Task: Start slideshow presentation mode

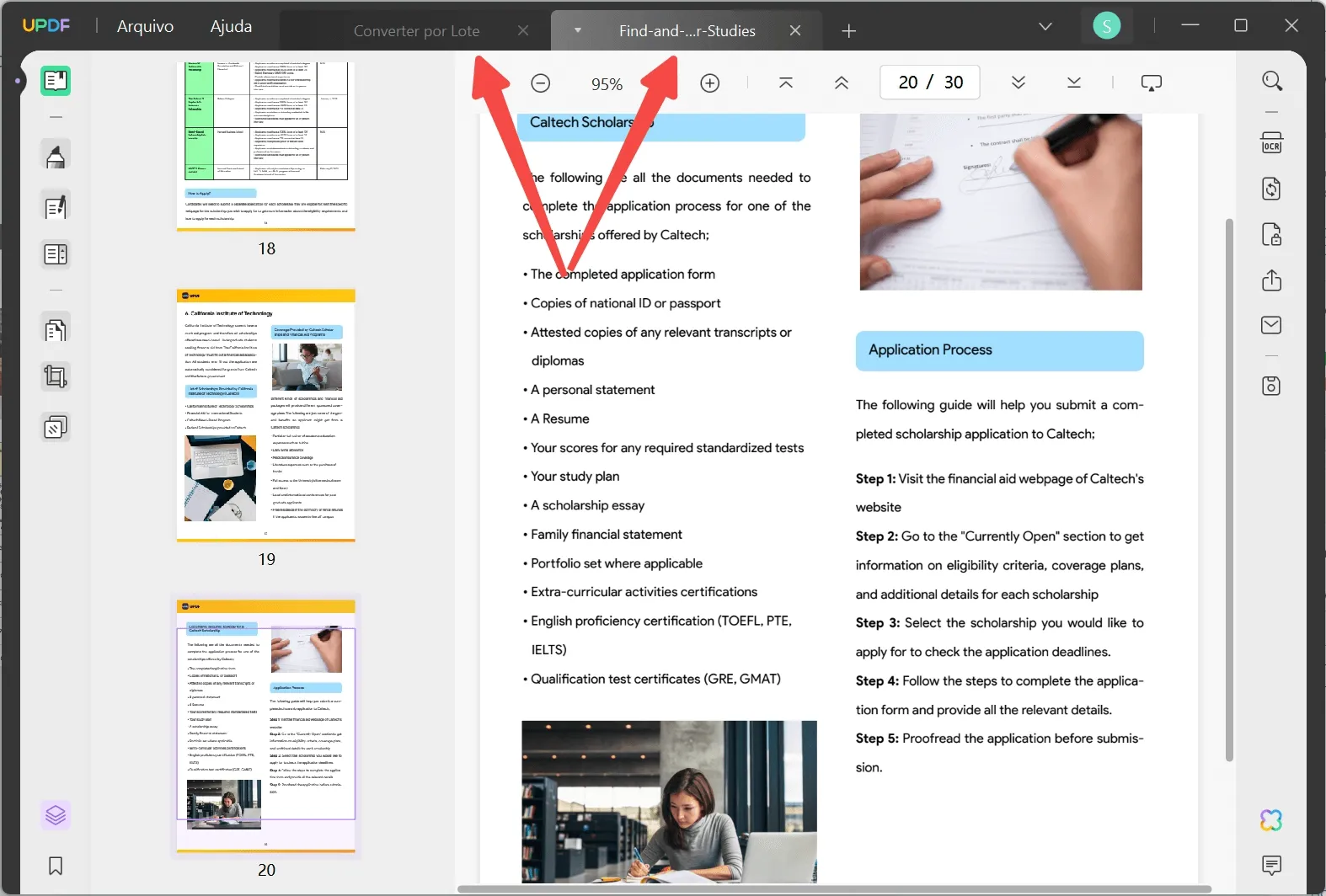Action: 1152,83
